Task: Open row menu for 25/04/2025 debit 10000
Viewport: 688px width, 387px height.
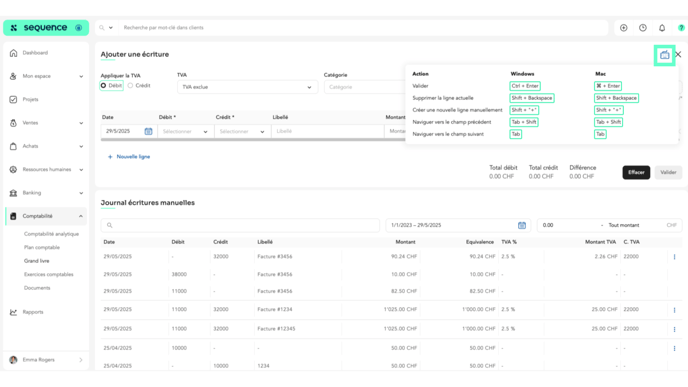Action: tap(674, 348)
